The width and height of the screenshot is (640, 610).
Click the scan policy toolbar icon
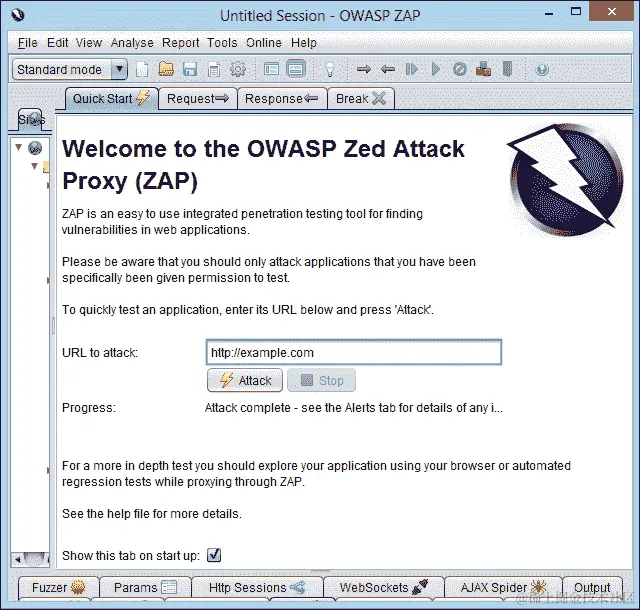point(507,69)
